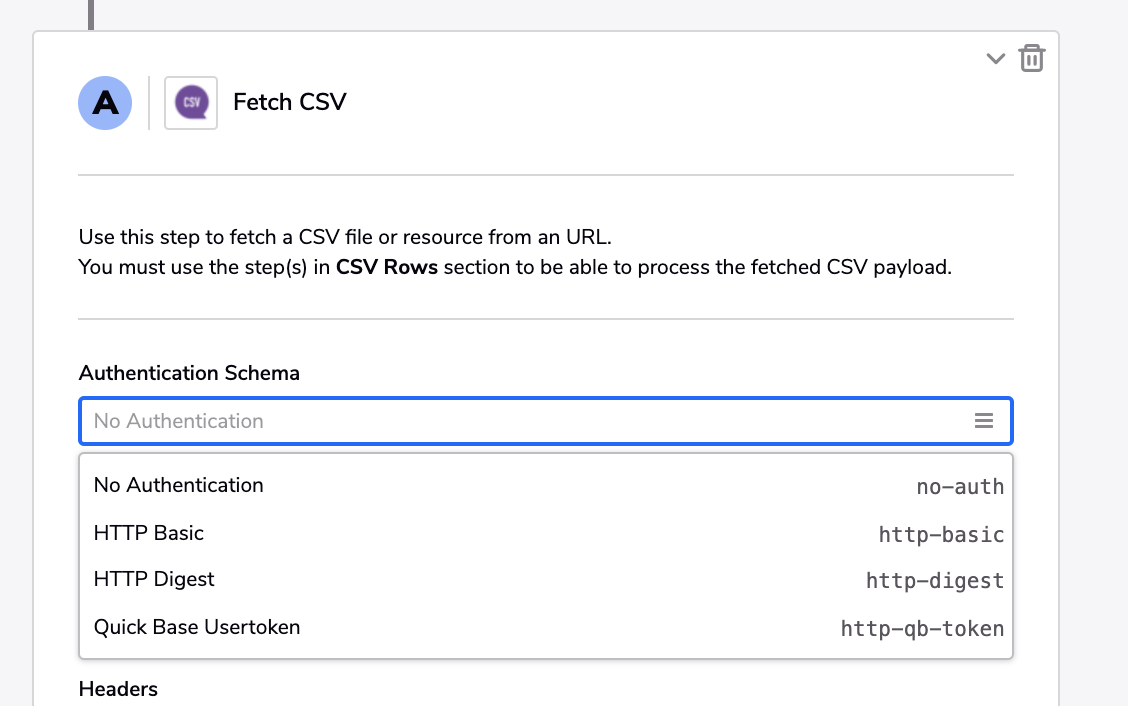The image size is (1128, 706).
Task: Choose HTTP Basic authentication option
Action: pyautogui.click(x=546, y=533)
